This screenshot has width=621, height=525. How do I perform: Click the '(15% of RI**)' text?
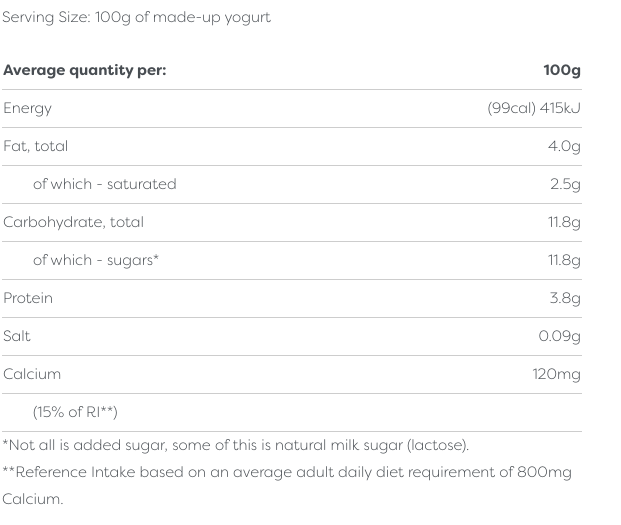[75, 412]
